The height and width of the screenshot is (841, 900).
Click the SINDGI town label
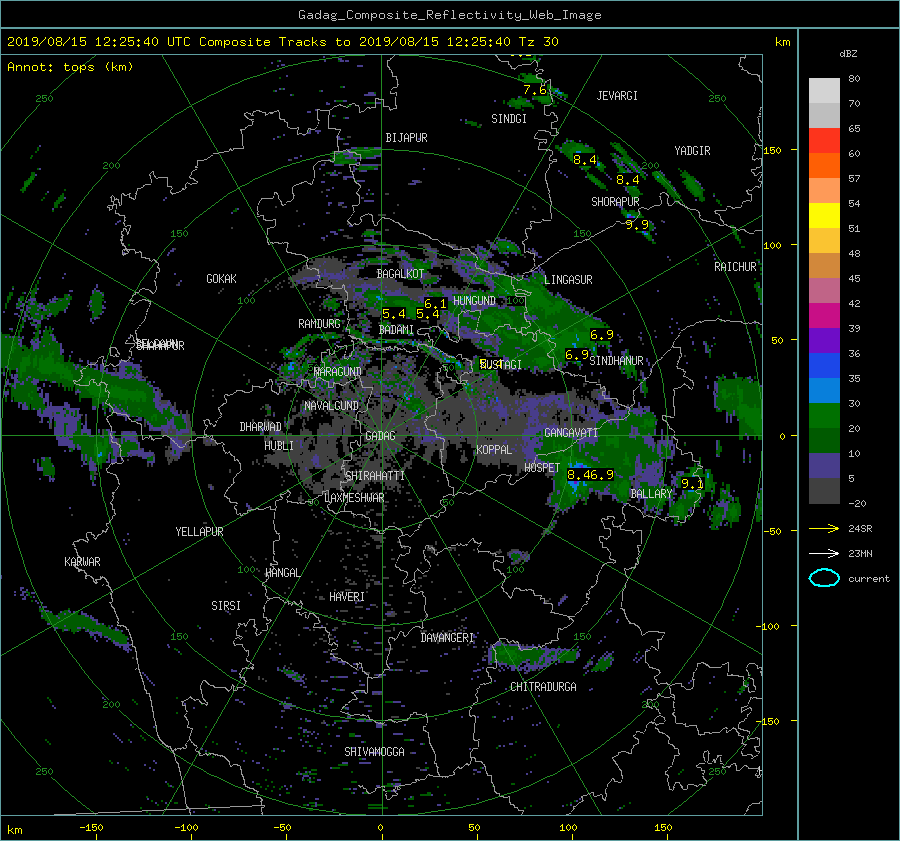[509, 119]
